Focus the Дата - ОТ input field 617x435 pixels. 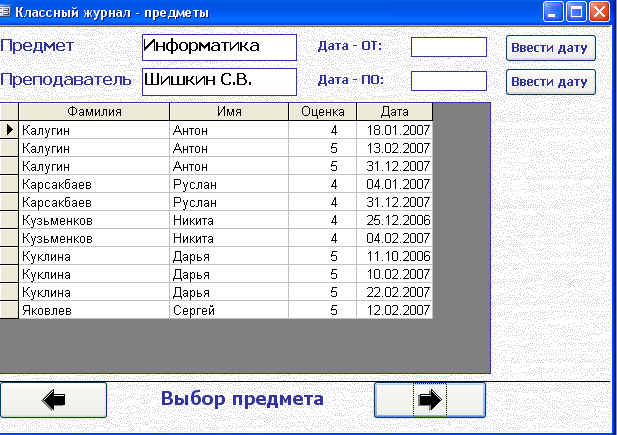(449, 47)
